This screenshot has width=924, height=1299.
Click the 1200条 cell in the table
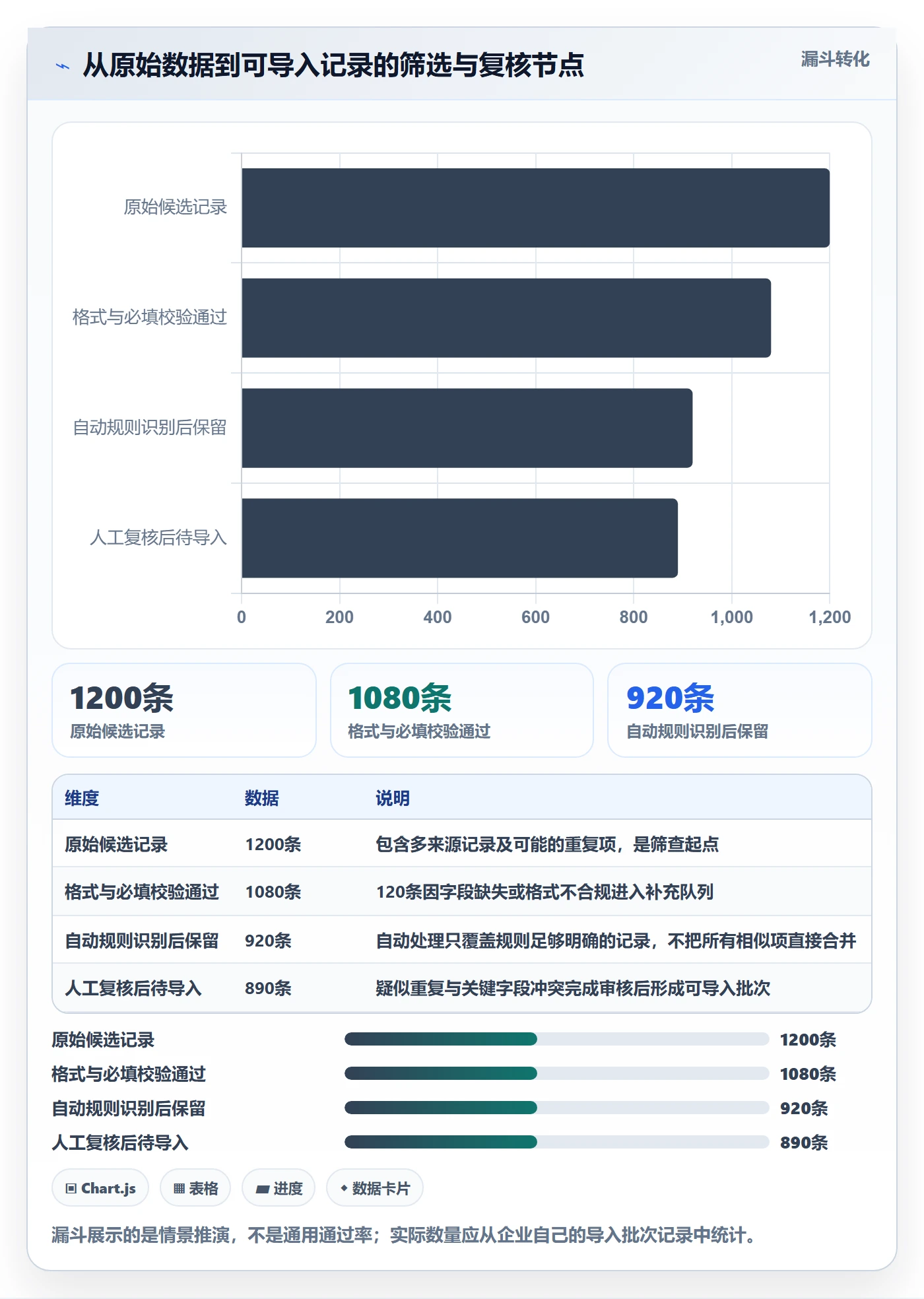pyautogui.click(x=273, y=844)
